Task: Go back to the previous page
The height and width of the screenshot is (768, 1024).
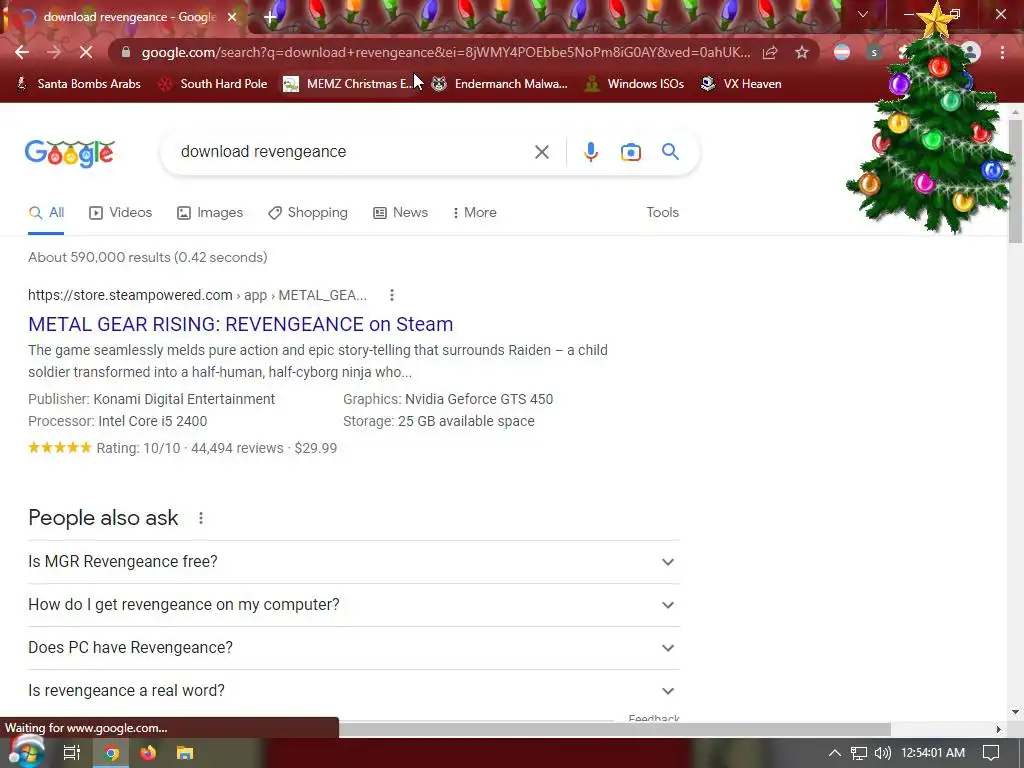Action: click(x=22, y=52)
